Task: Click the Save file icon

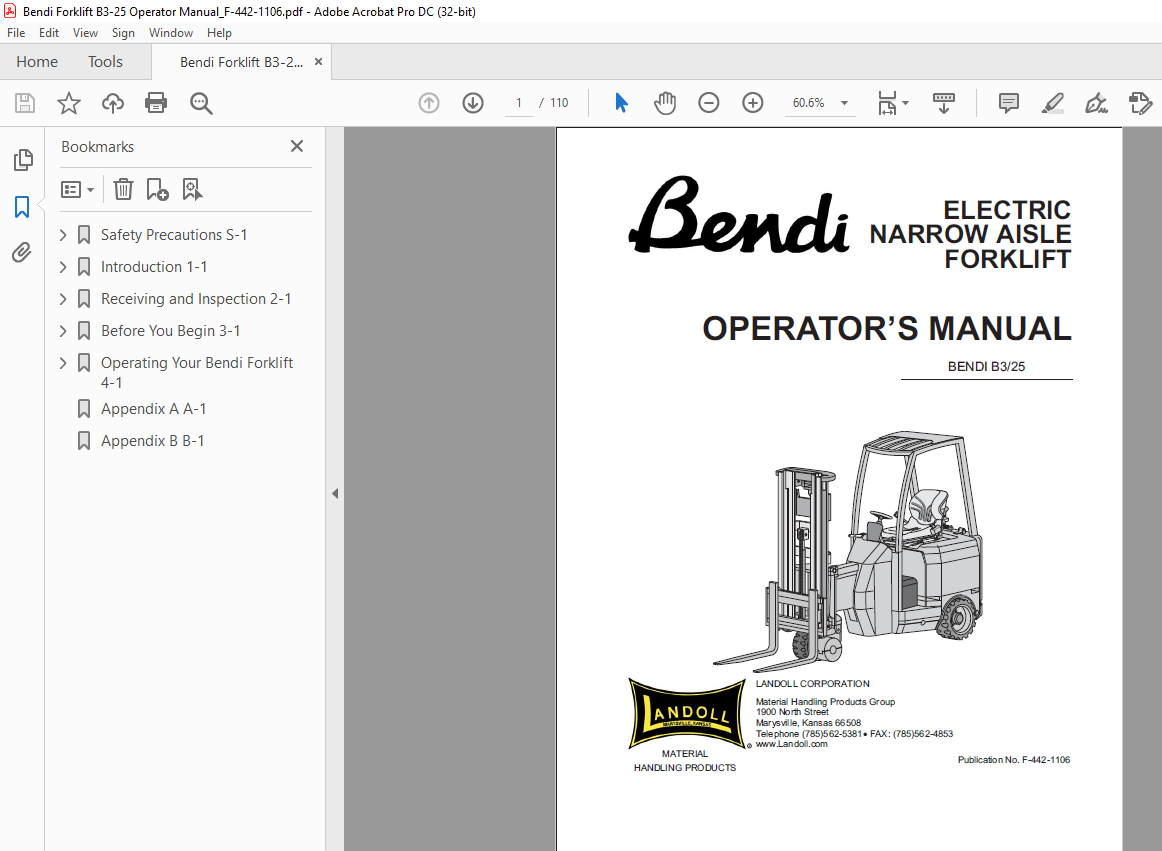Action: click(24, 103)
